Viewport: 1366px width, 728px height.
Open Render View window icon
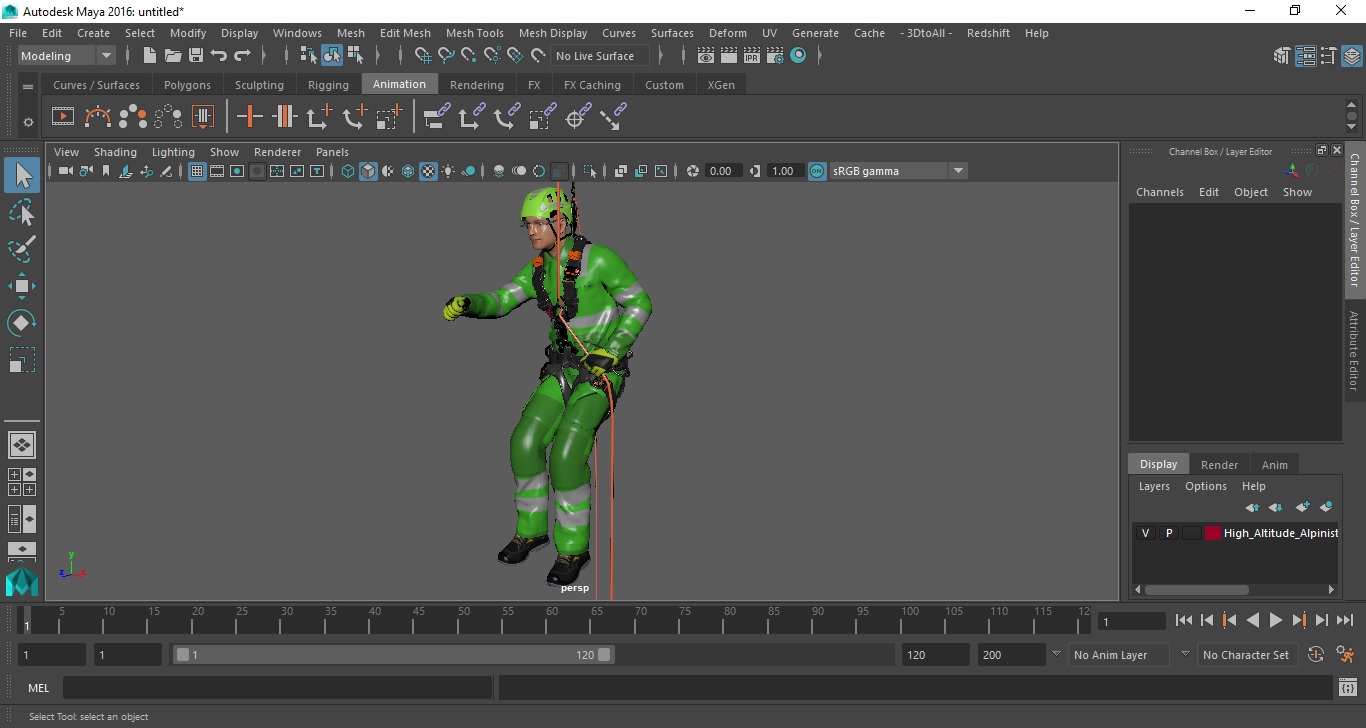coord(706,56)
